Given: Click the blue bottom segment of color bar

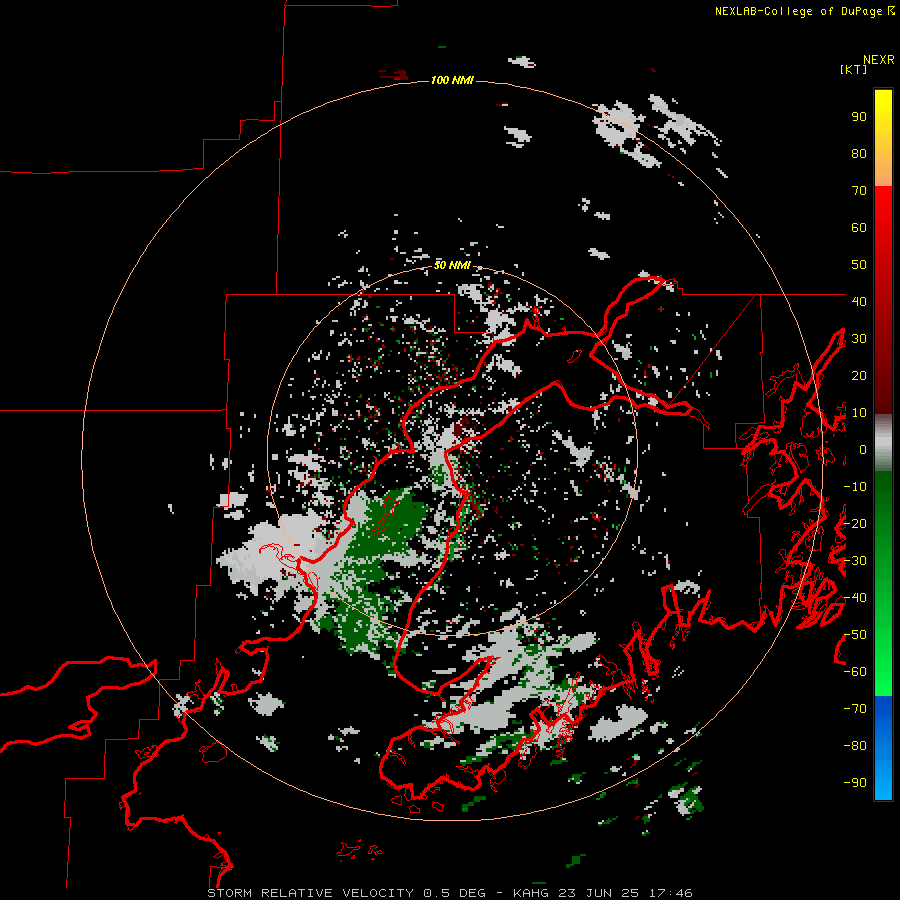Looking at the screenshot, I should click(x=883, y=748).
